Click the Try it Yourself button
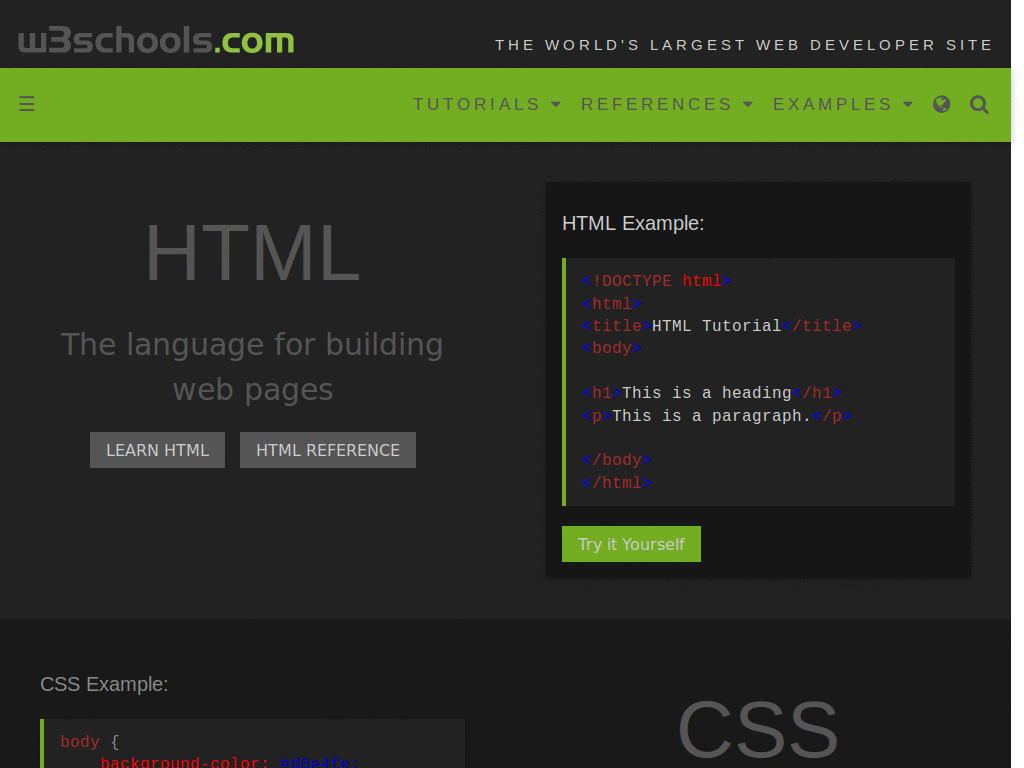Image resolution: width=1024 pixels, height=768 pixels. [x=631, y=544]
